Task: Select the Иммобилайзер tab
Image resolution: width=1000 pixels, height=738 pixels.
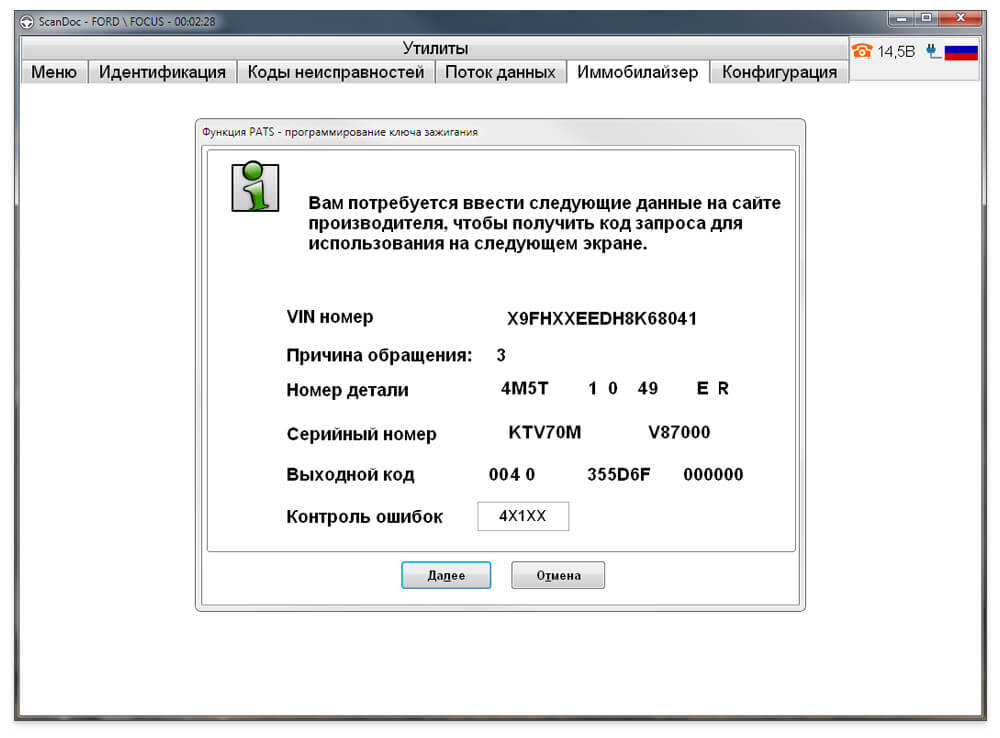Action: coord(638,72)
